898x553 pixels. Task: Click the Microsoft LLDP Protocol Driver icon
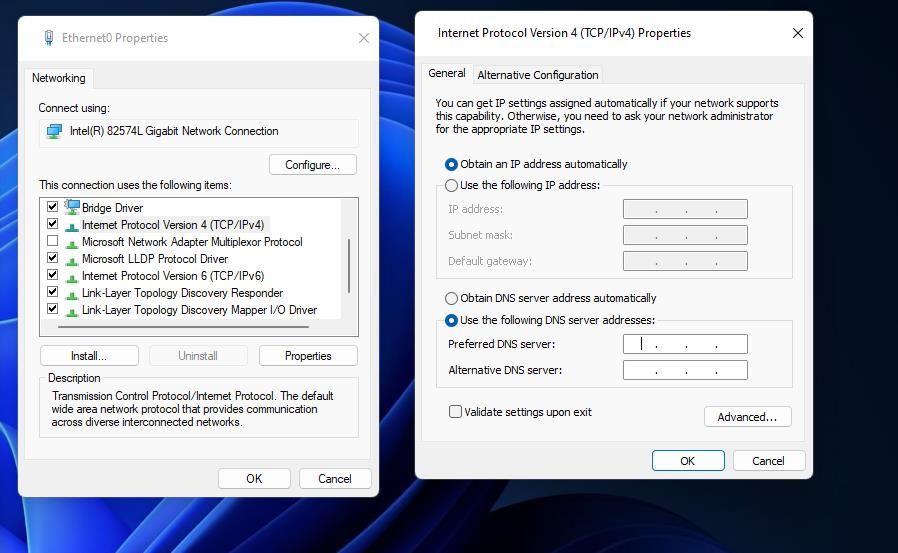(72, 260)
